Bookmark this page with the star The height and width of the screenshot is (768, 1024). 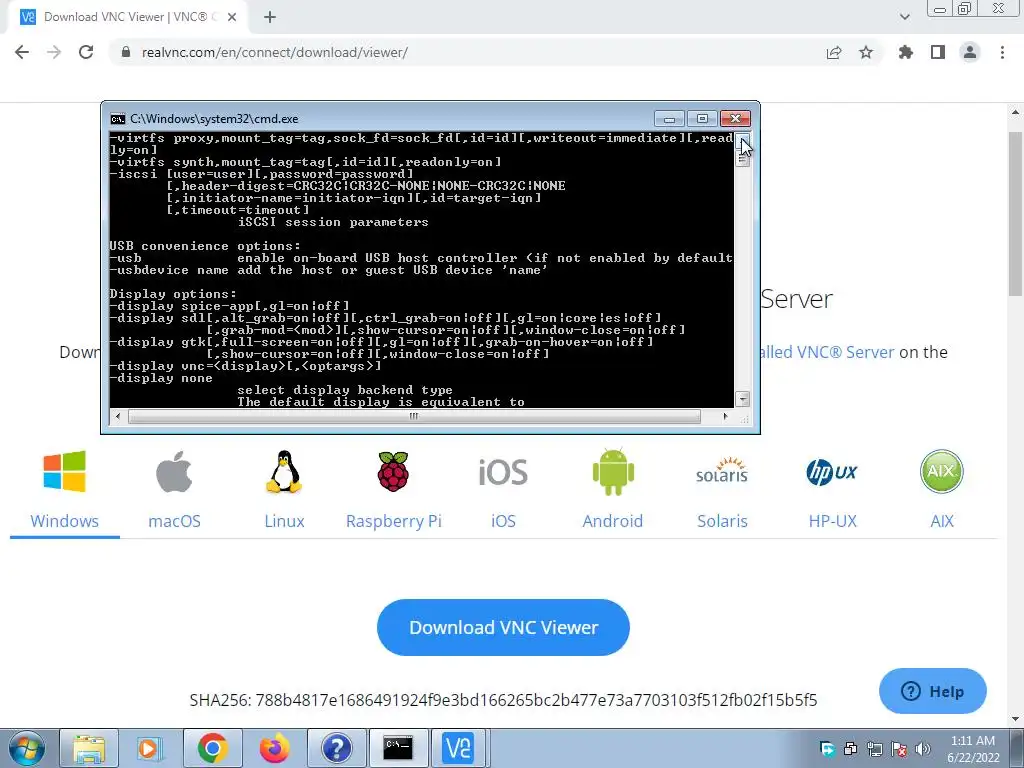pyautogui.click(x=866, y=52)
